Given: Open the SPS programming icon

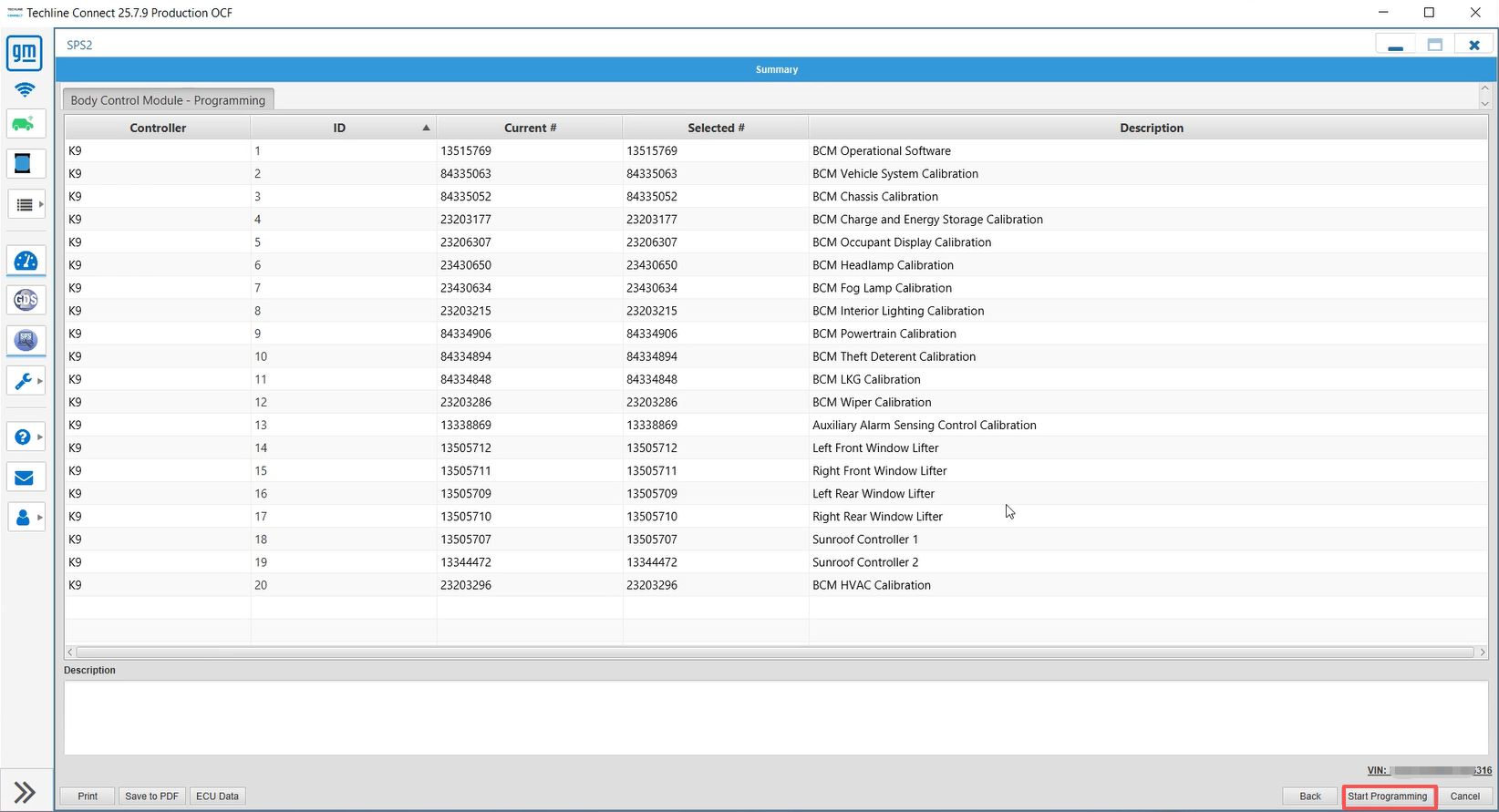Looking at the screenshot, I should pyautogui.click(x=26, y=340).
